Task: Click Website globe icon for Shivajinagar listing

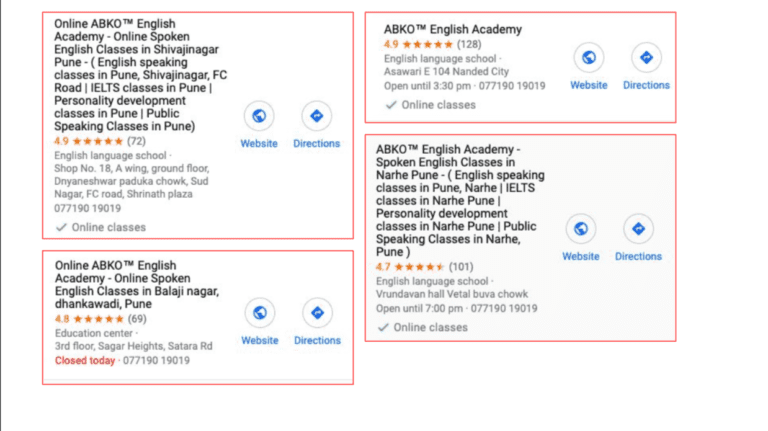Action: point(259,116)
